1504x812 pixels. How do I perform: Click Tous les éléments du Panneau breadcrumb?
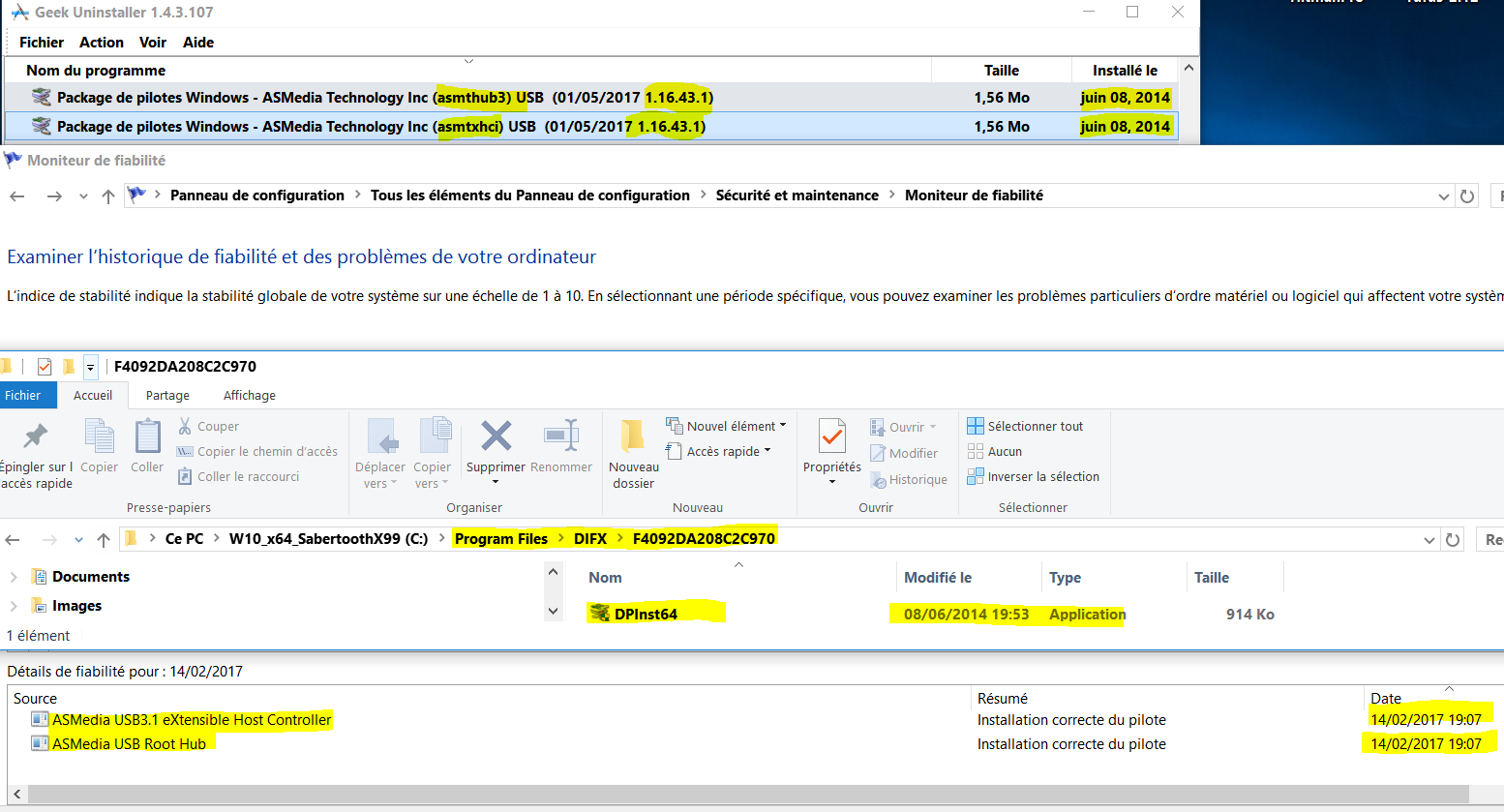pos(530,195)
